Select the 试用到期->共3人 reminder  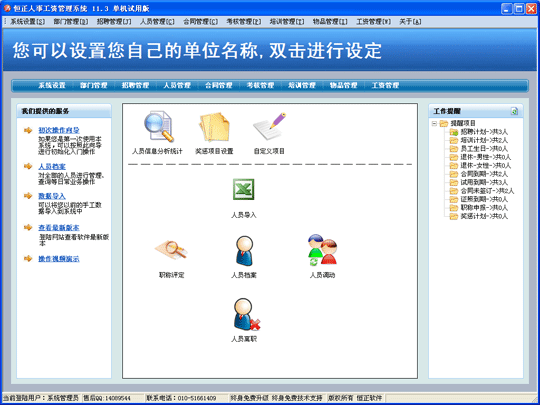(484, 182)
